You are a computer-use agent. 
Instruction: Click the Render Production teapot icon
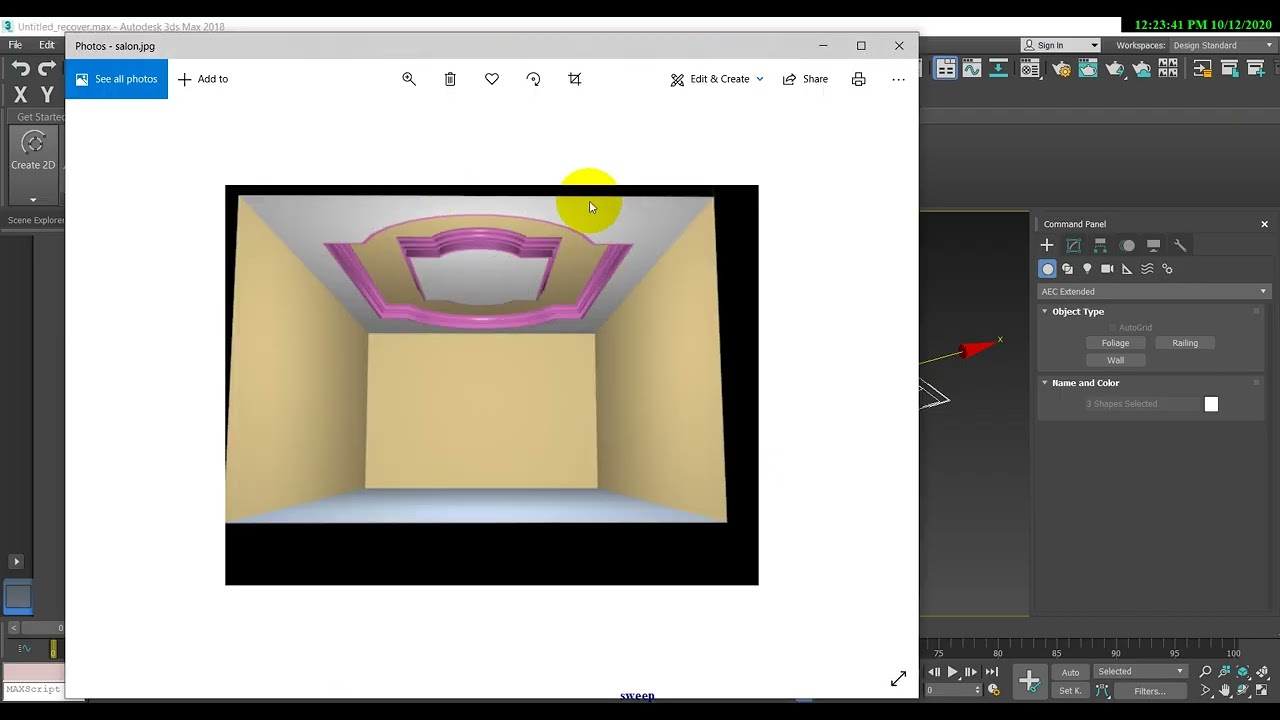(1115, 69)
